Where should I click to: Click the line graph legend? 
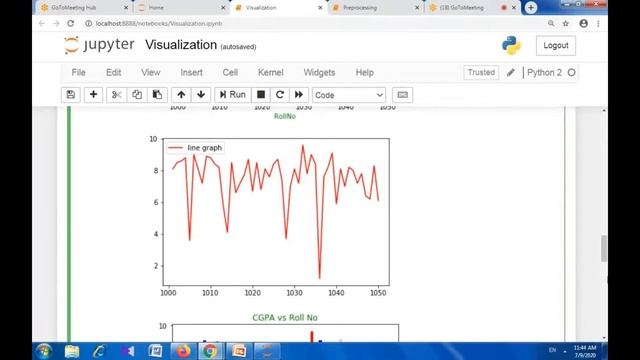coord(195,148)
